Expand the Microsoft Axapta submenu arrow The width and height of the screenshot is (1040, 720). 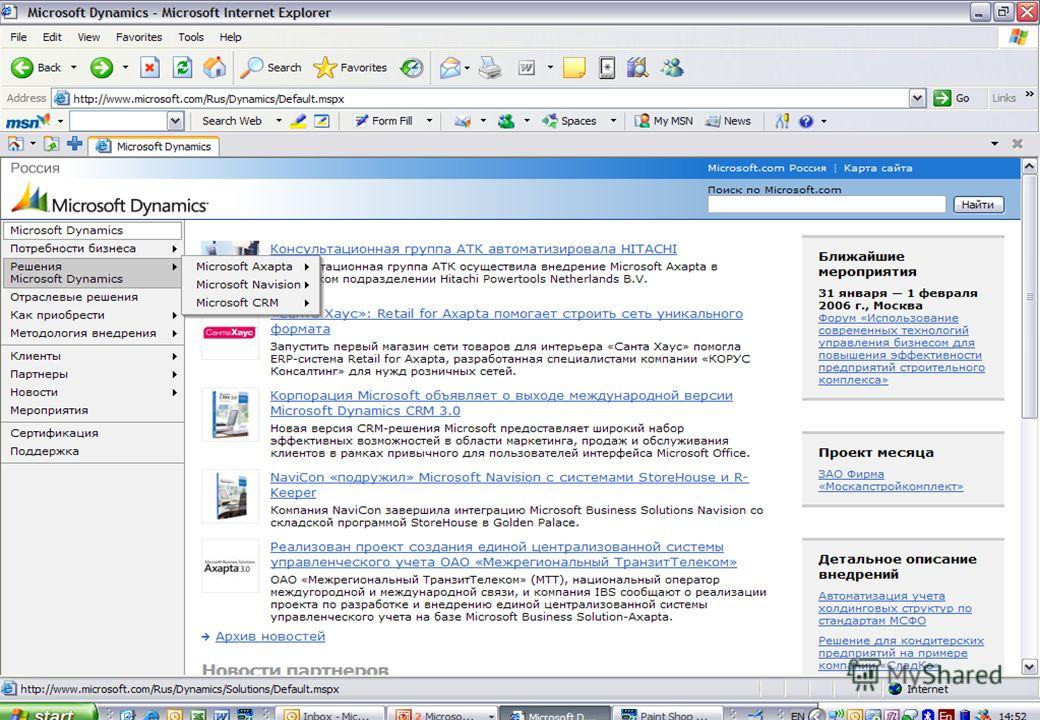point(306,267)
